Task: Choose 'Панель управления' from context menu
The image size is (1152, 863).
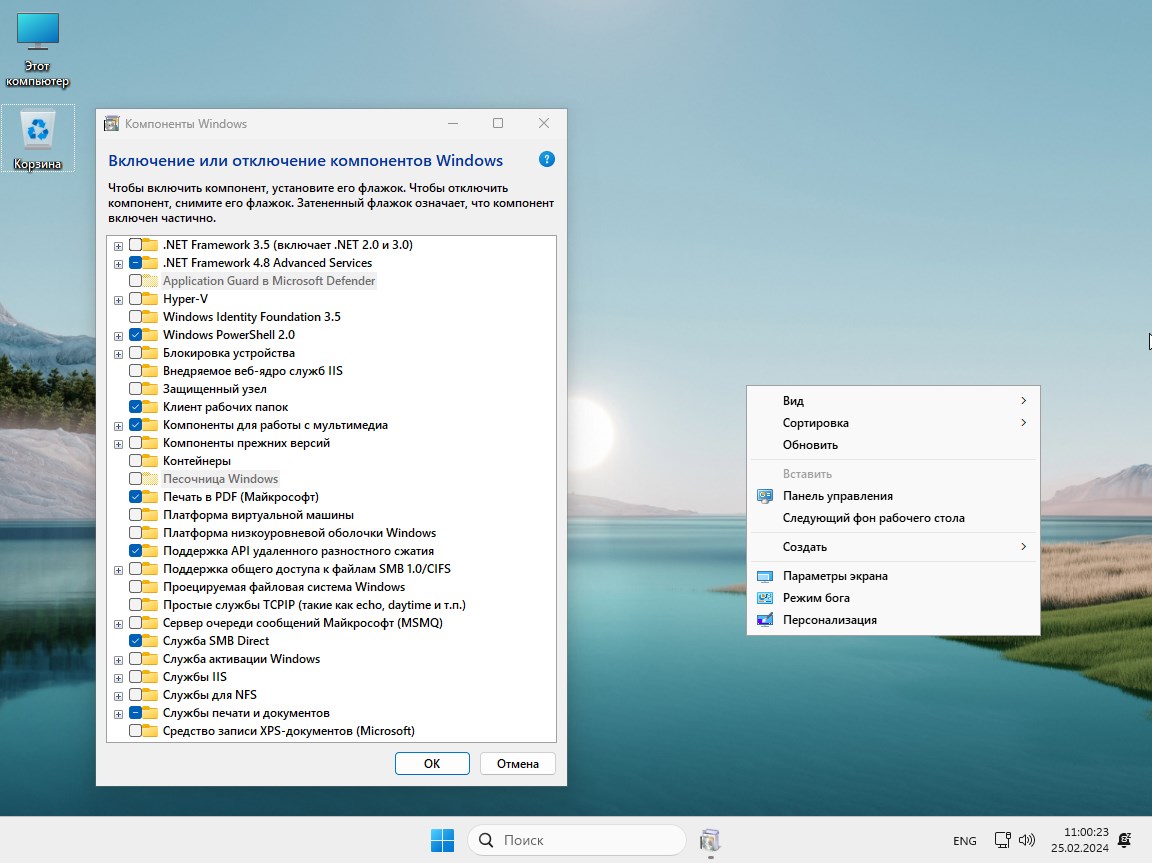Action: click(837, 496)
